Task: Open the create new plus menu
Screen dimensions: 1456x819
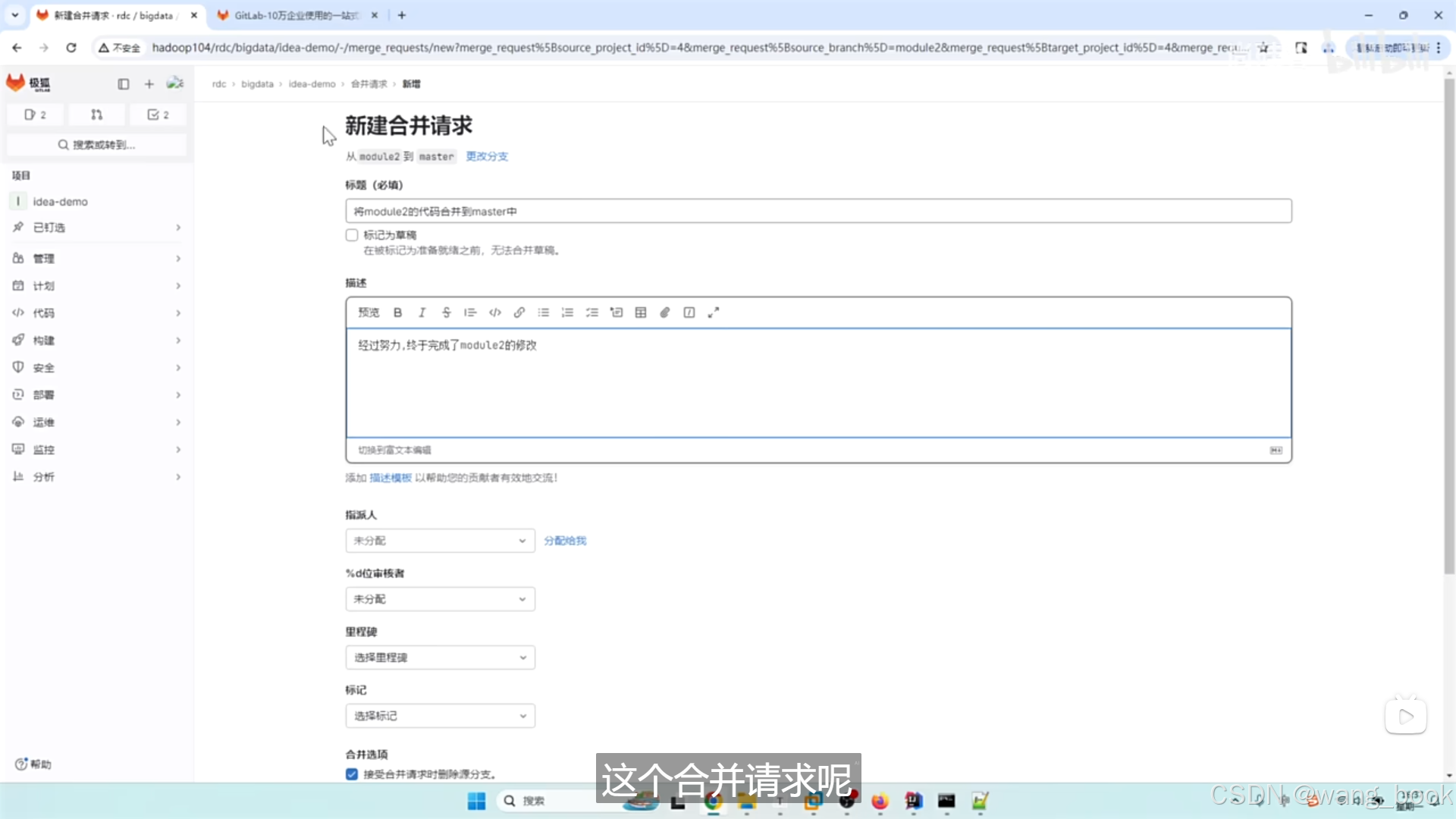Action: click(x=149, y=84)
